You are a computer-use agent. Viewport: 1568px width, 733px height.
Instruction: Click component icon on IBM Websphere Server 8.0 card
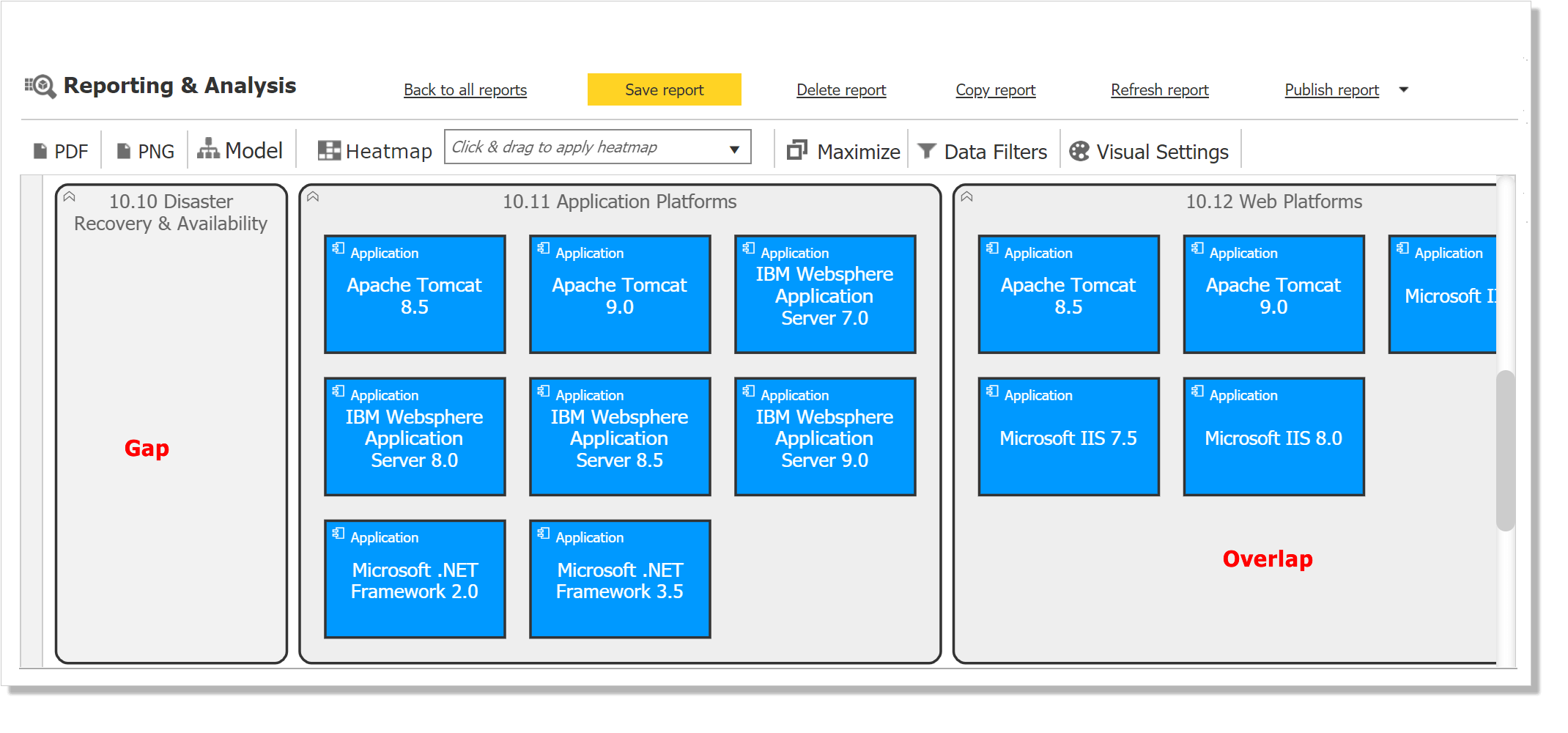[339, 391]
